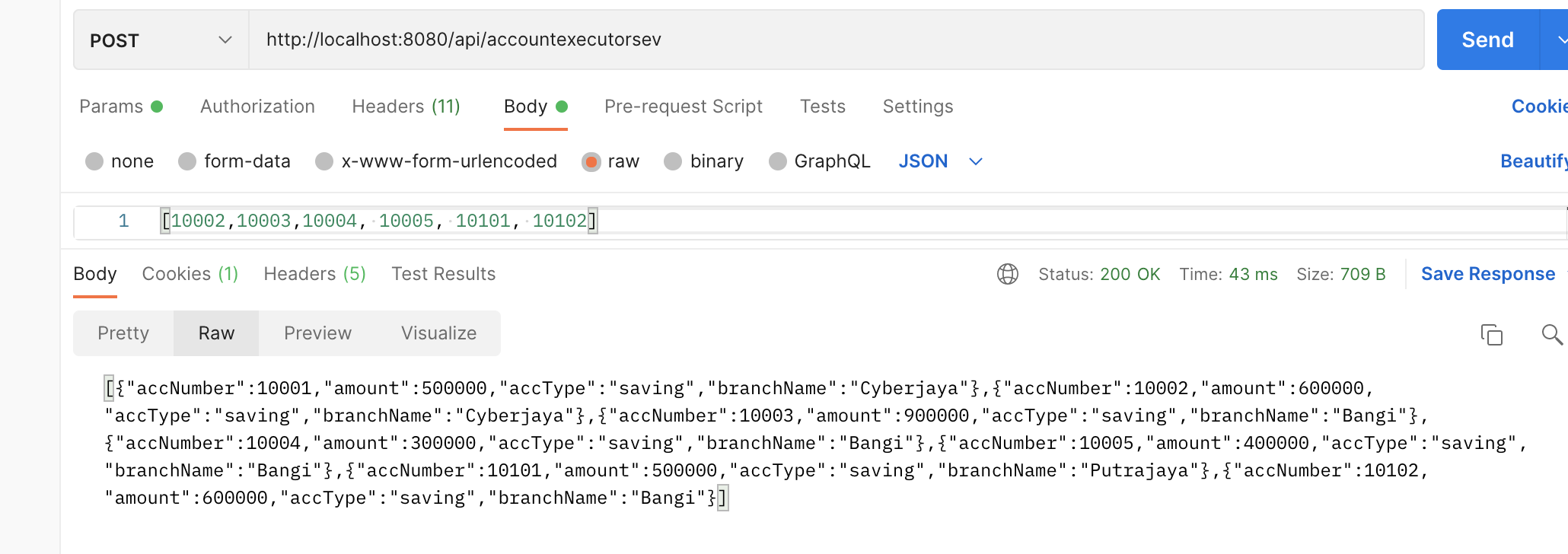The image size is (1568, 554).
Task: Click line number 1 in editor gutter
Action: tap(123, 221)
